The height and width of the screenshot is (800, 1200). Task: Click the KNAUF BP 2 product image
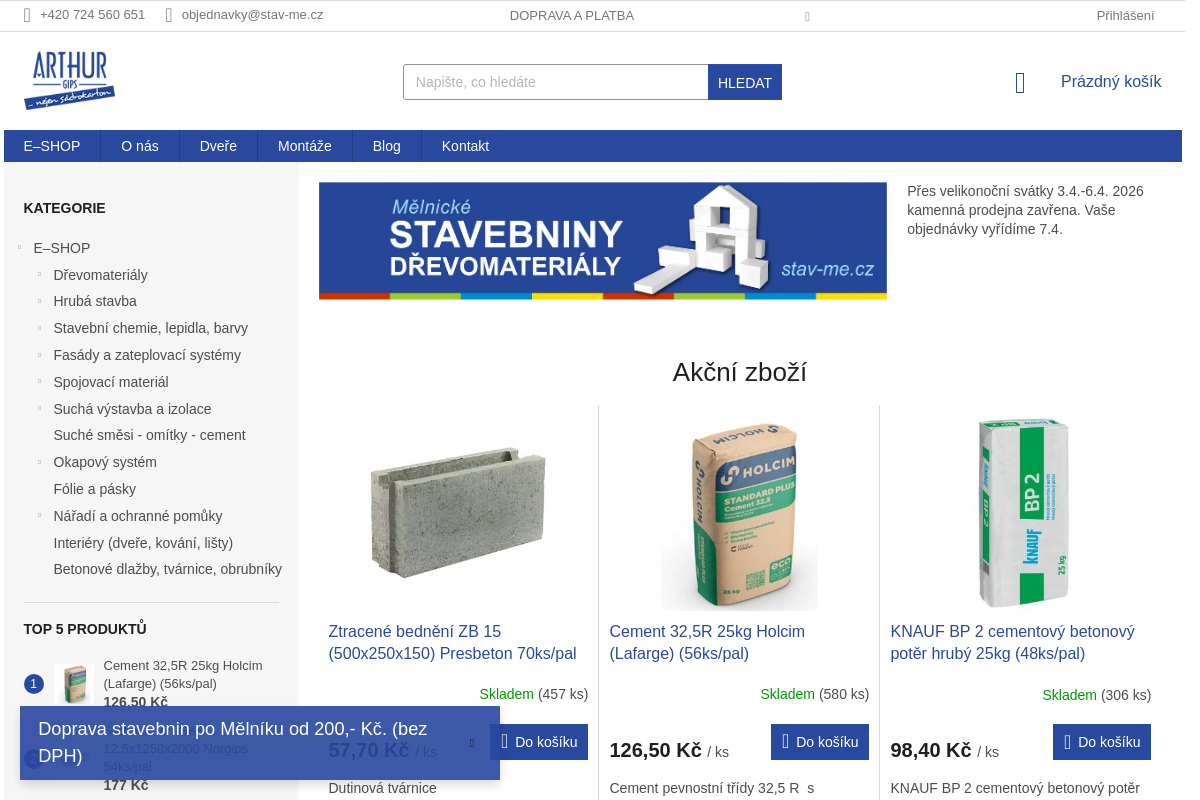[1021, 512]
